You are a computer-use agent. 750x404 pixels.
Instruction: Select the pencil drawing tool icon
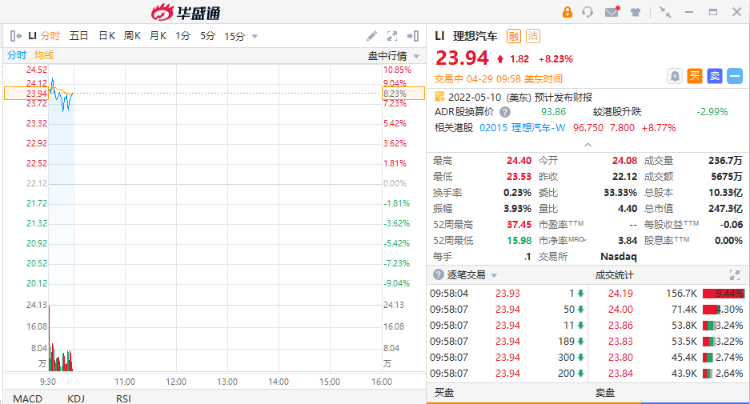coord(373,36)
